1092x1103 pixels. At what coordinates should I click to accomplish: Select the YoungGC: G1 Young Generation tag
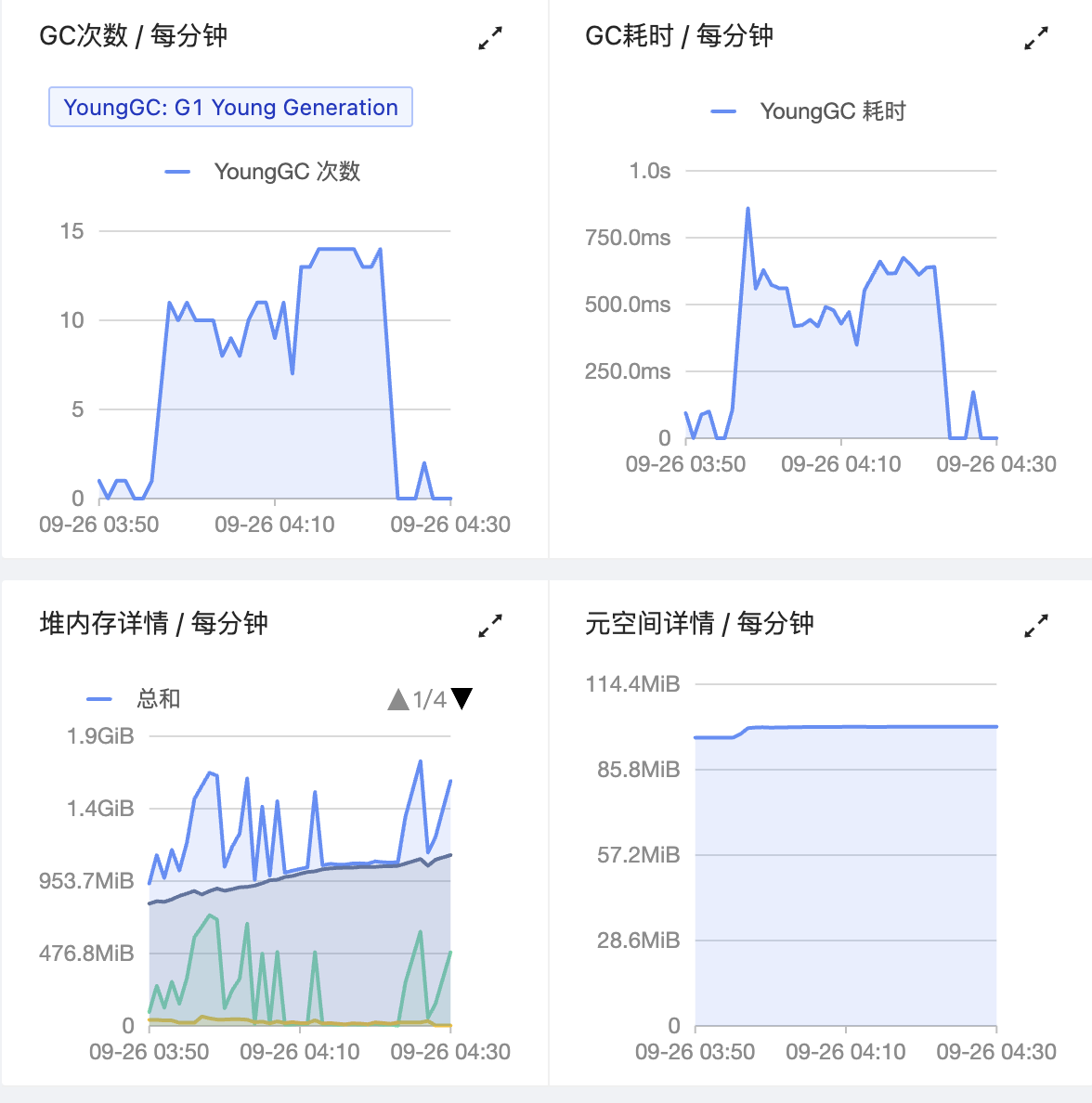point(230,108)
